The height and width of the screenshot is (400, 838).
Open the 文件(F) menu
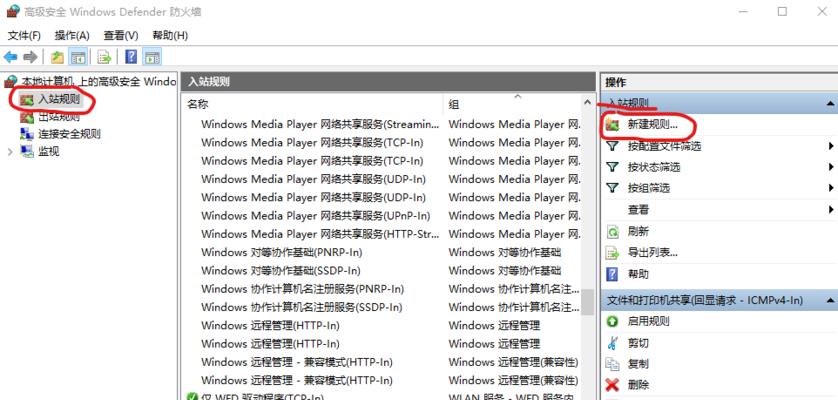pyautogui.click(x=24, y=35)
